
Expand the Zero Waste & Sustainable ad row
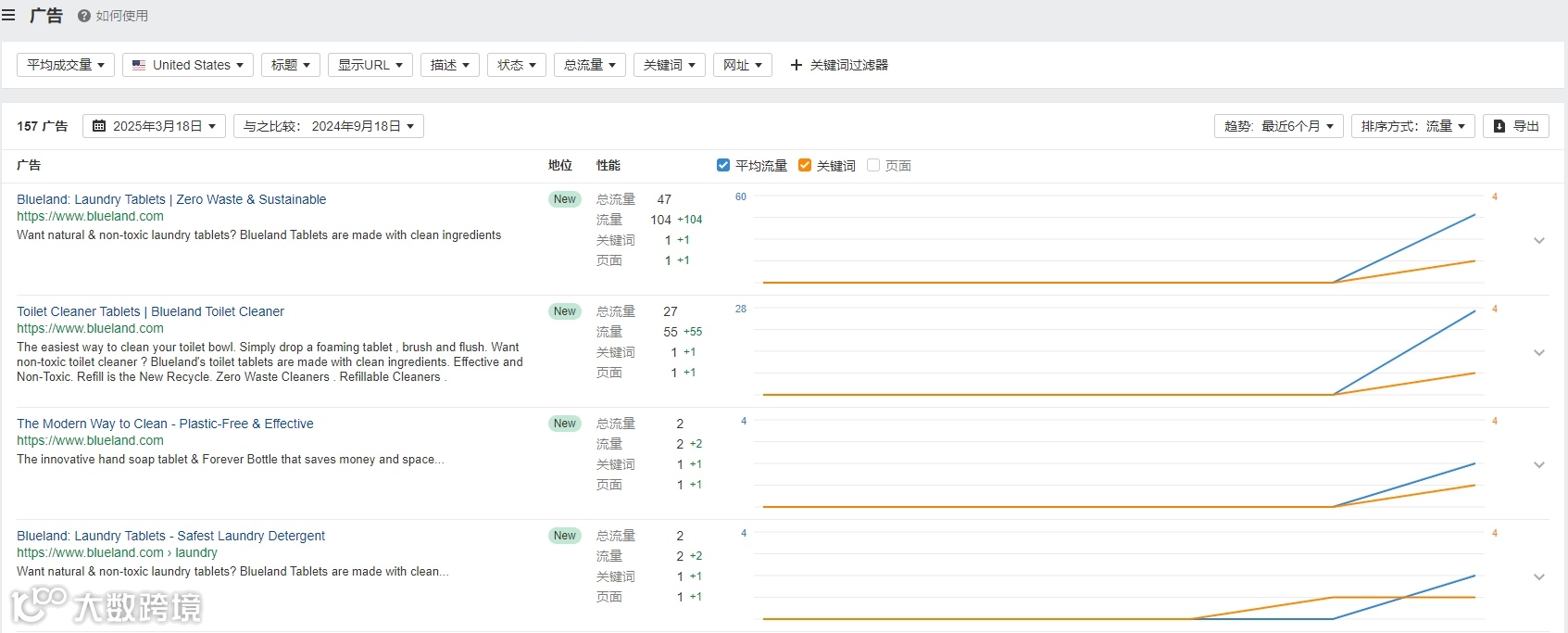pyautogui.click(x=1539, y=241)
